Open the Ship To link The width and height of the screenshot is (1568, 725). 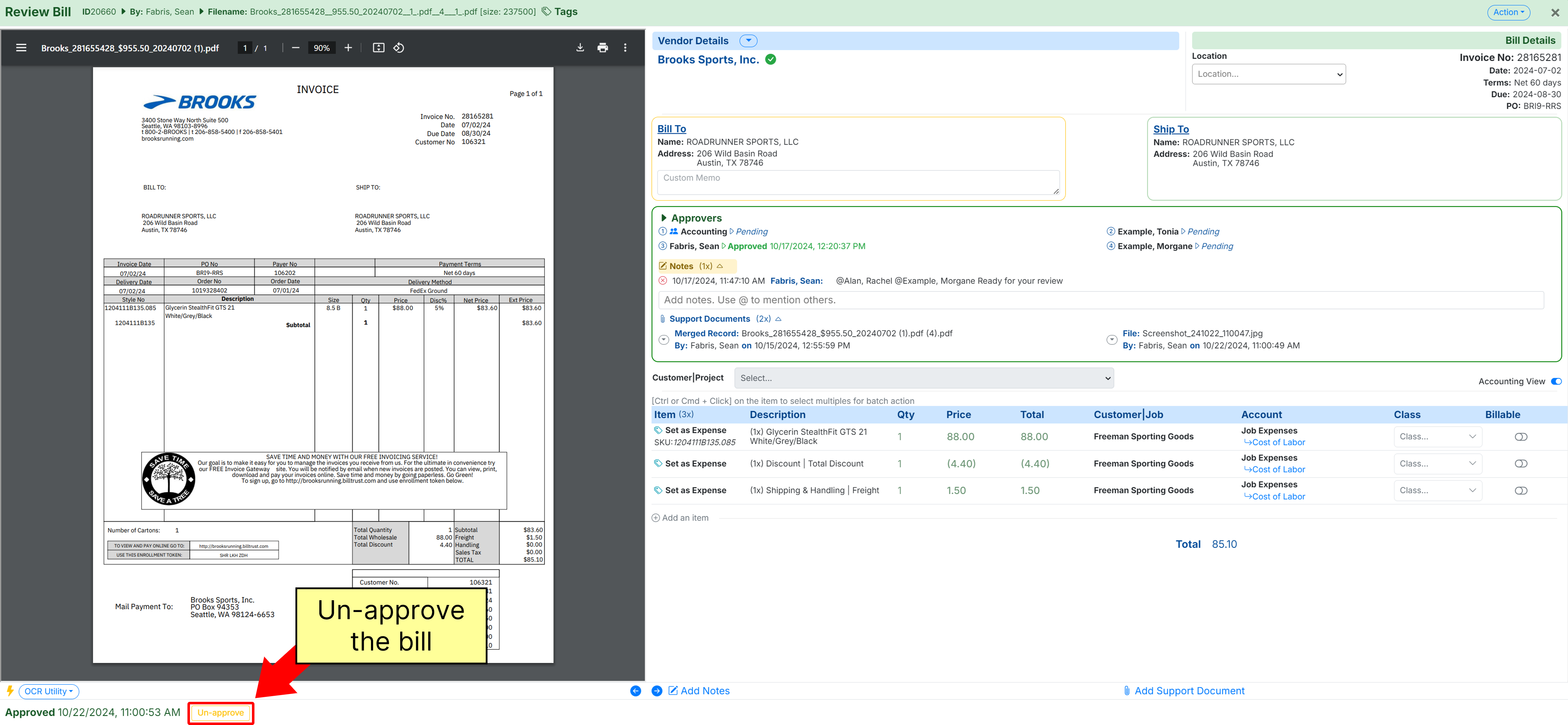point(1171,129)
